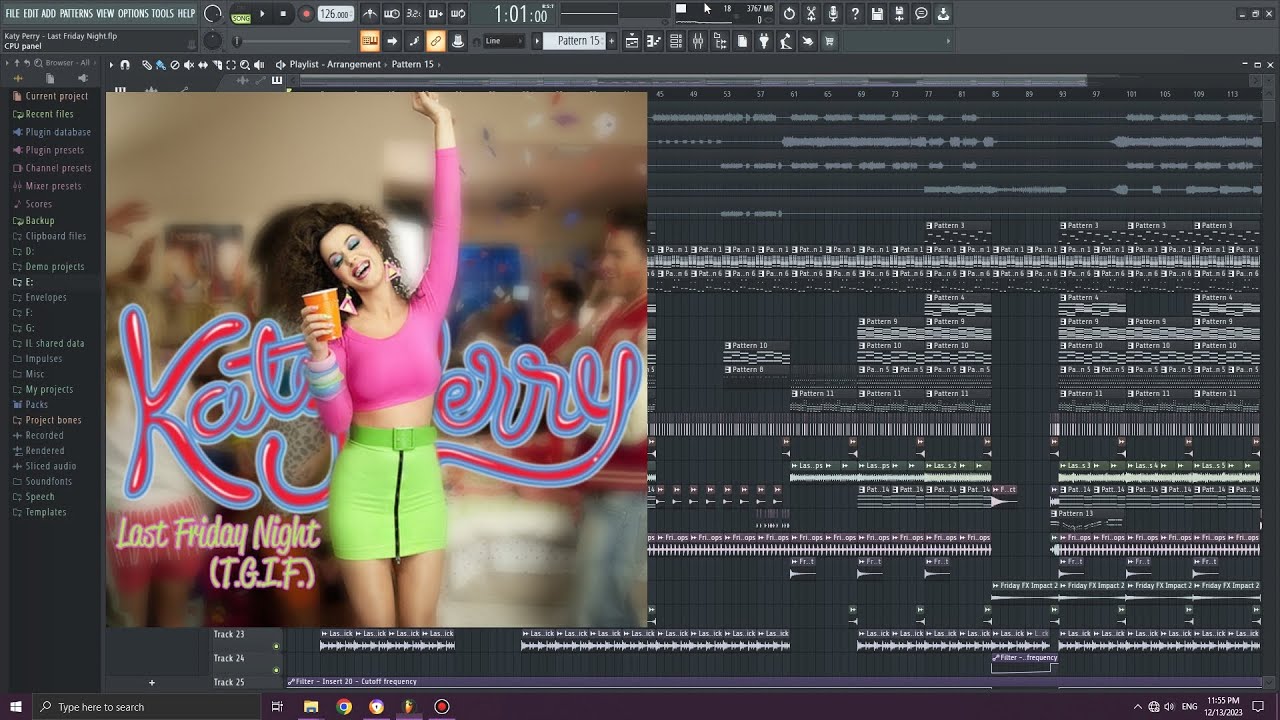
Task: Click the download content icon
Action: tap(943, 14)
